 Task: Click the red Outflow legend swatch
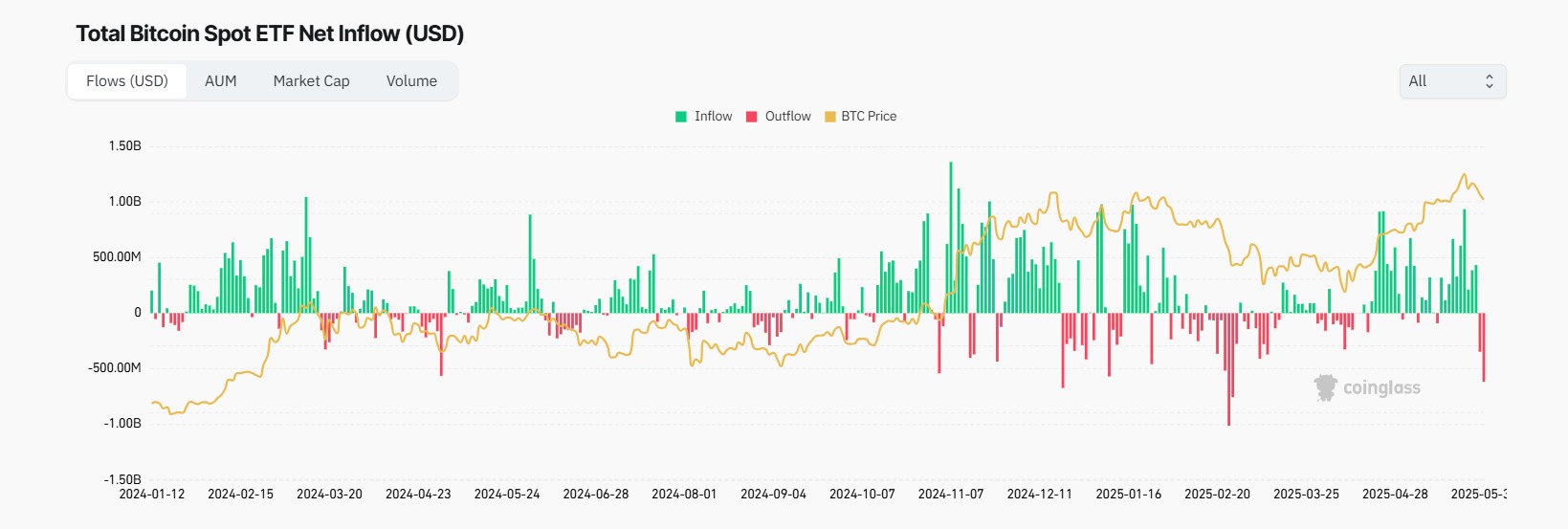[752, 117]
